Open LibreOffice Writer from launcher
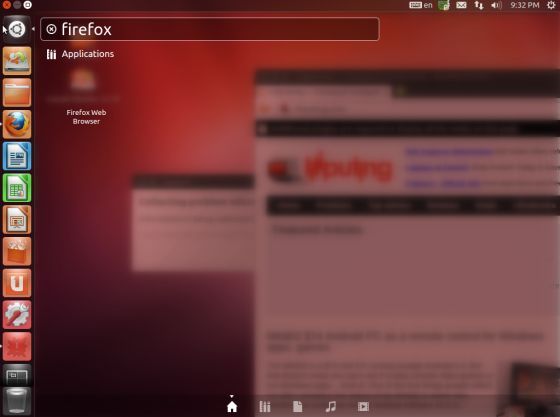This screenshot has height=417, width=560. [x=17, y=156]
